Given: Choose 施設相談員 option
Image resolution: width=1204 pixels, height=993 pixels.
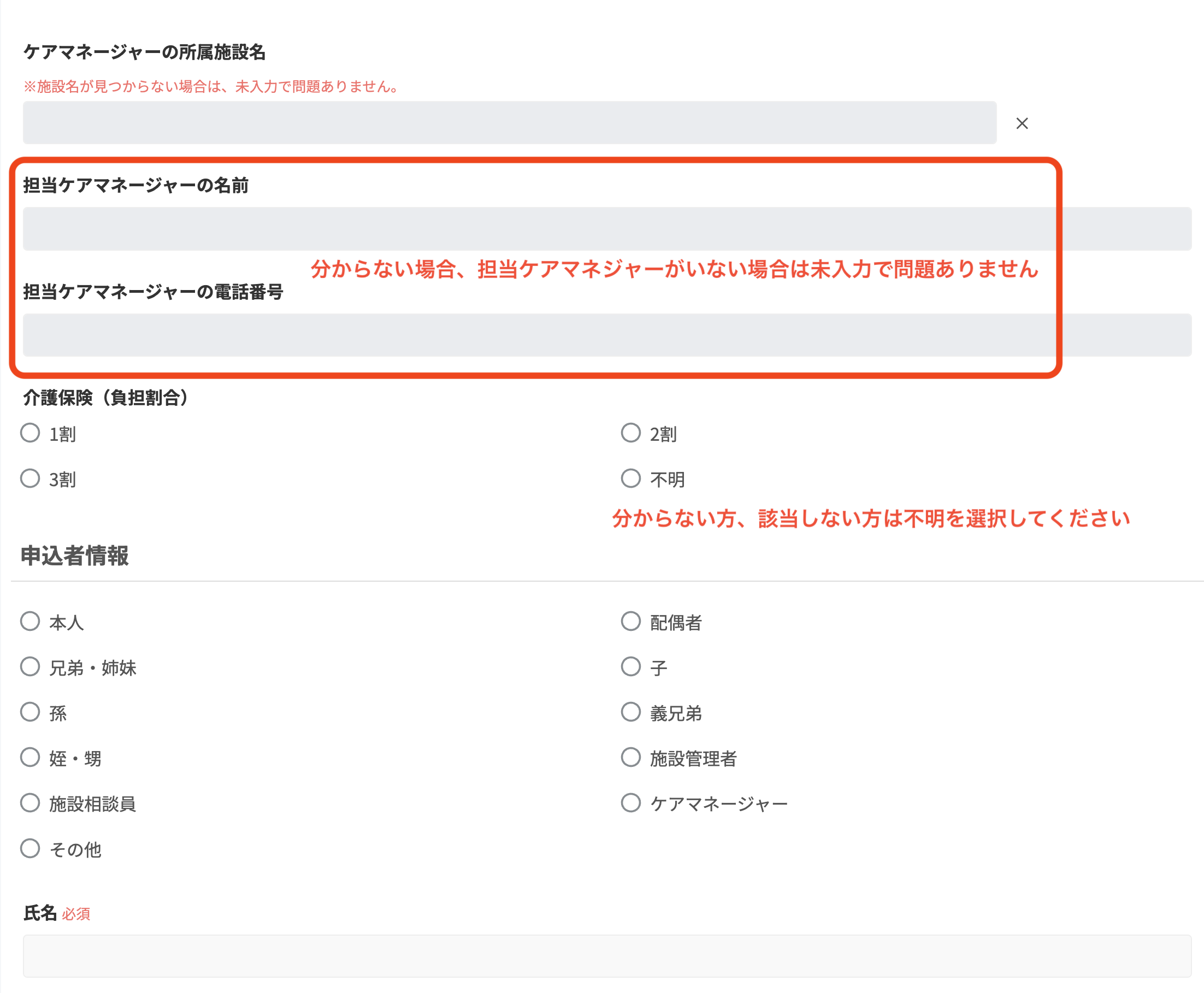Looking at the screenshot, I should [x=30, y=802].
